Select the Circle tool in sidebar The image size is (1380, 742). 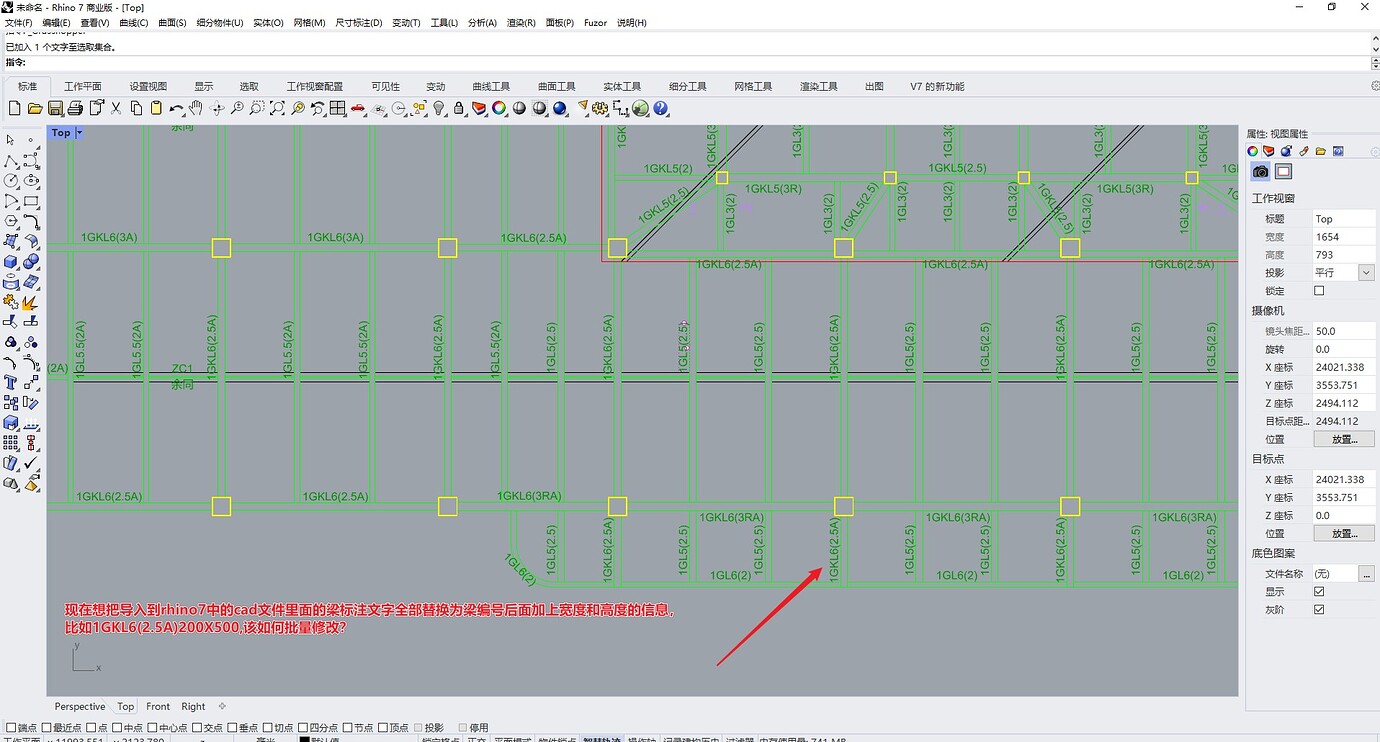tap(11, 181)
